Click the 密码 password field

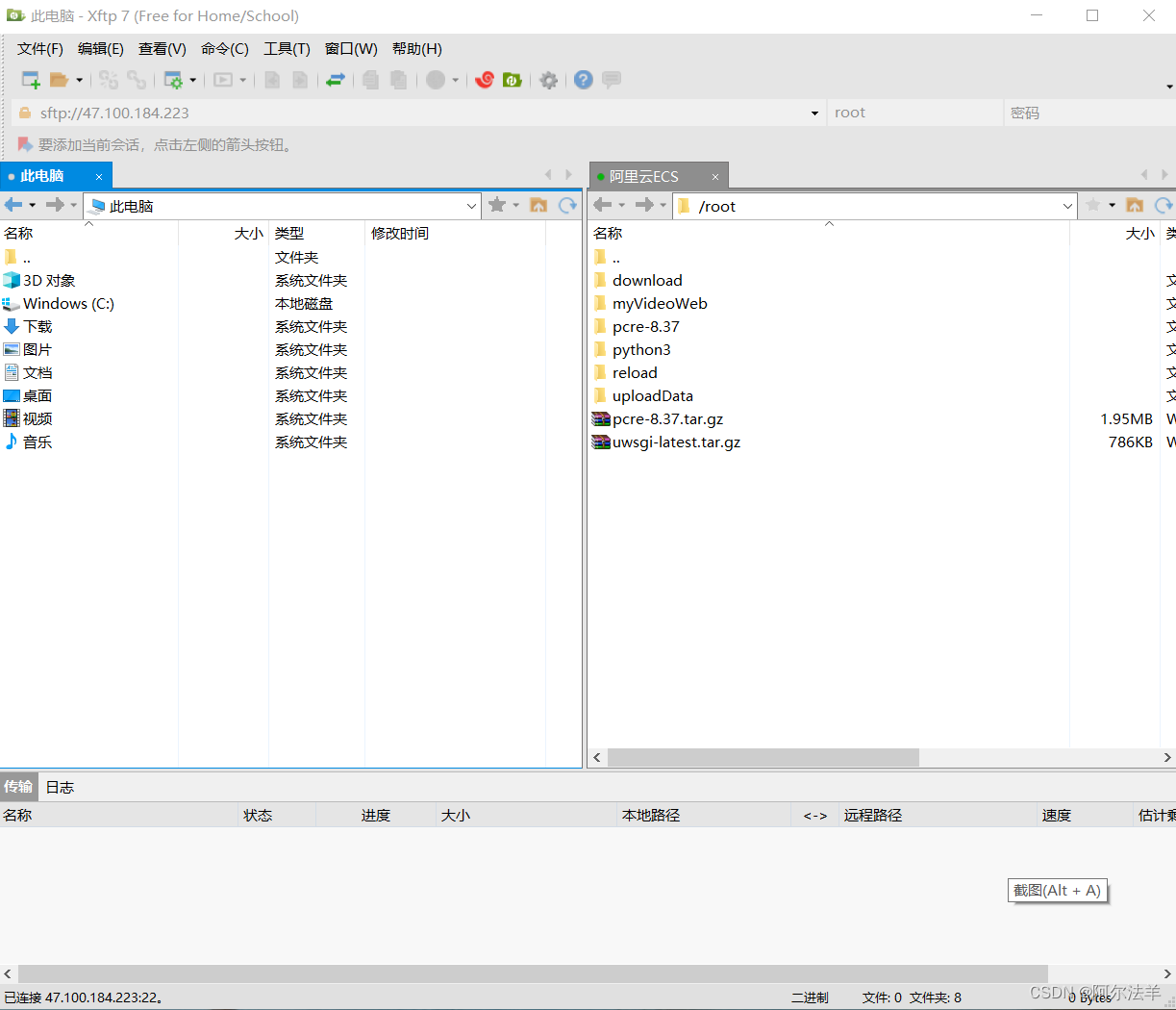[x=1089, y=113]
